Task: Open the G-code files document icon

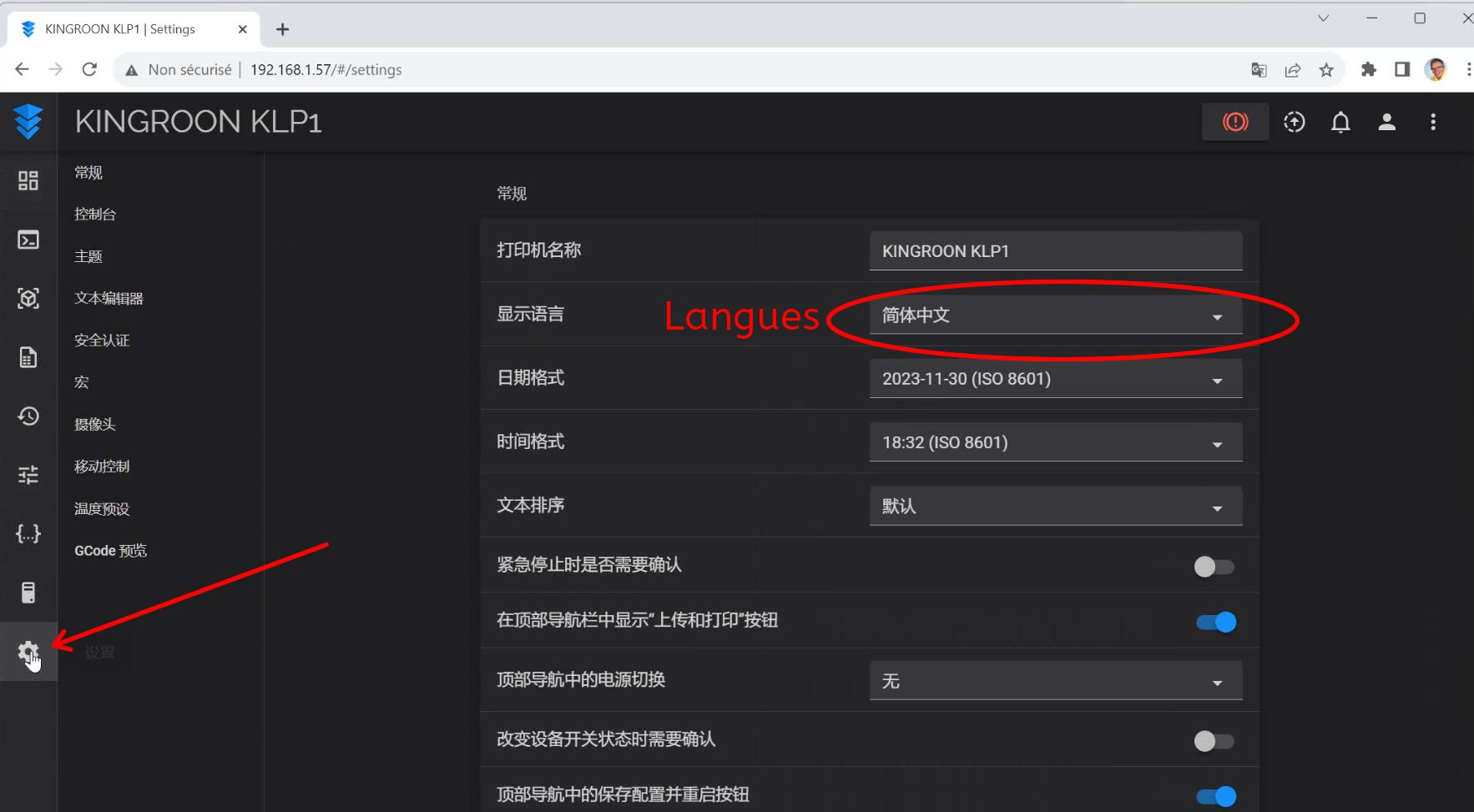Action: click(28, 357)
